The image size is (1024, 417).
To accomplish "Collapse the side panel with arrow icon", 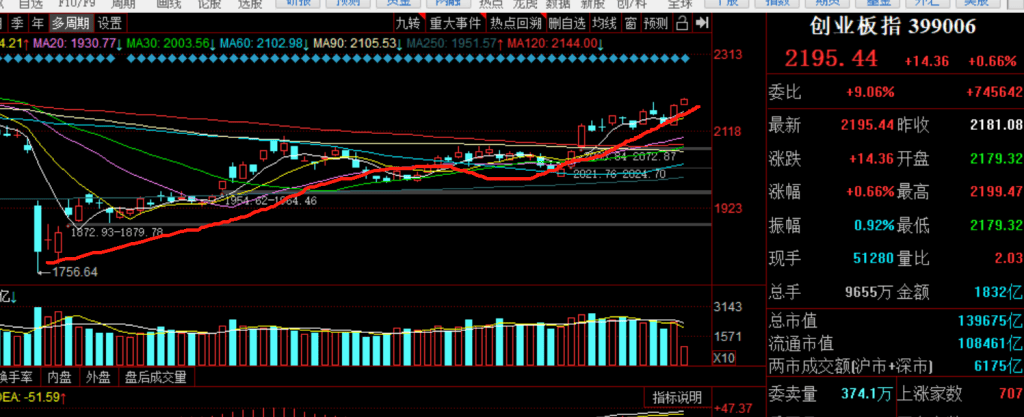I will point(702,24).
